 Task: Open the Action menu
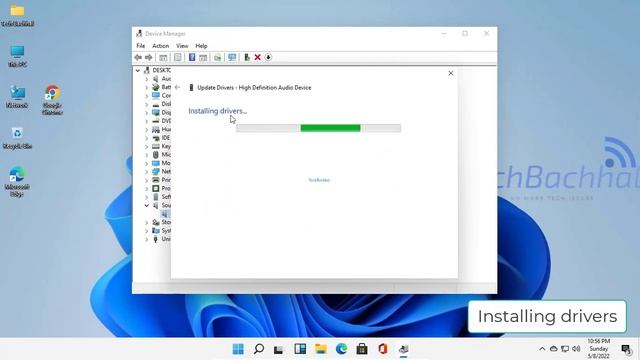160,46
